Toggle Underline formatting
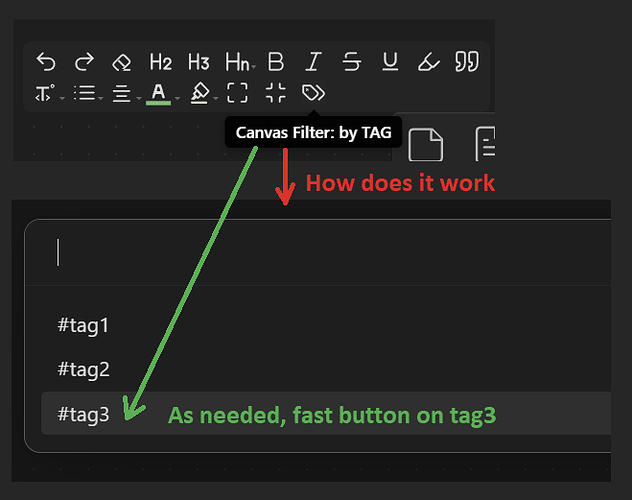Viewport: 632px width, 500px height. (x=390, y=62)
